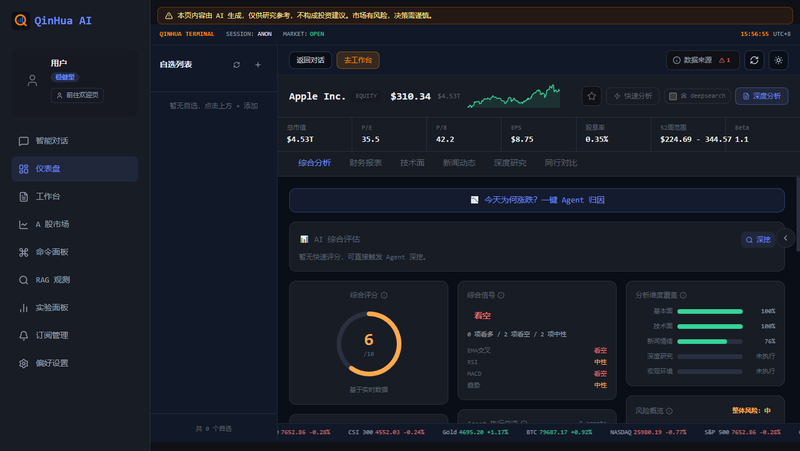Click the MARKET: OPEN status

pos(303,34)
